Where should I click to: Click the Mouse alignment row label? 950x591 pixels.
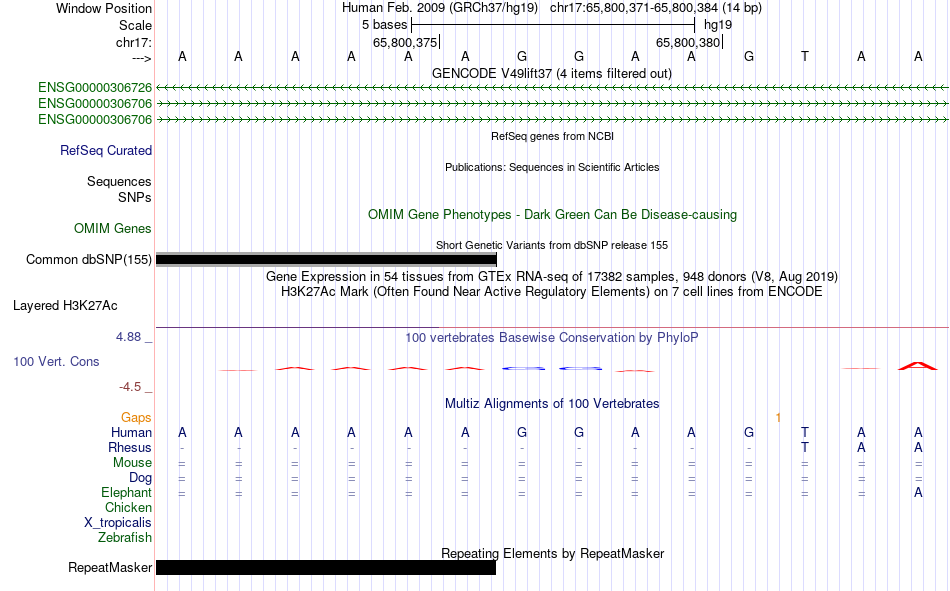132,462
